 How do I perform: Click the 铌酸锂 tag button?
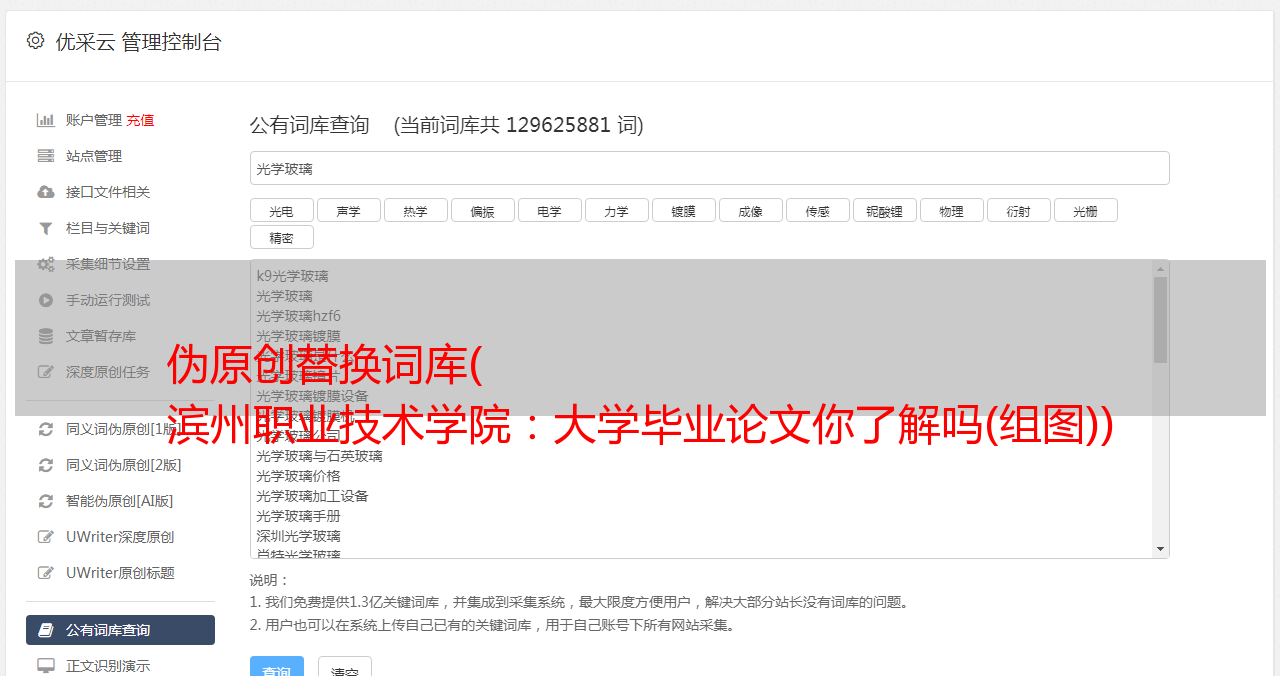[x=884, y=210]
